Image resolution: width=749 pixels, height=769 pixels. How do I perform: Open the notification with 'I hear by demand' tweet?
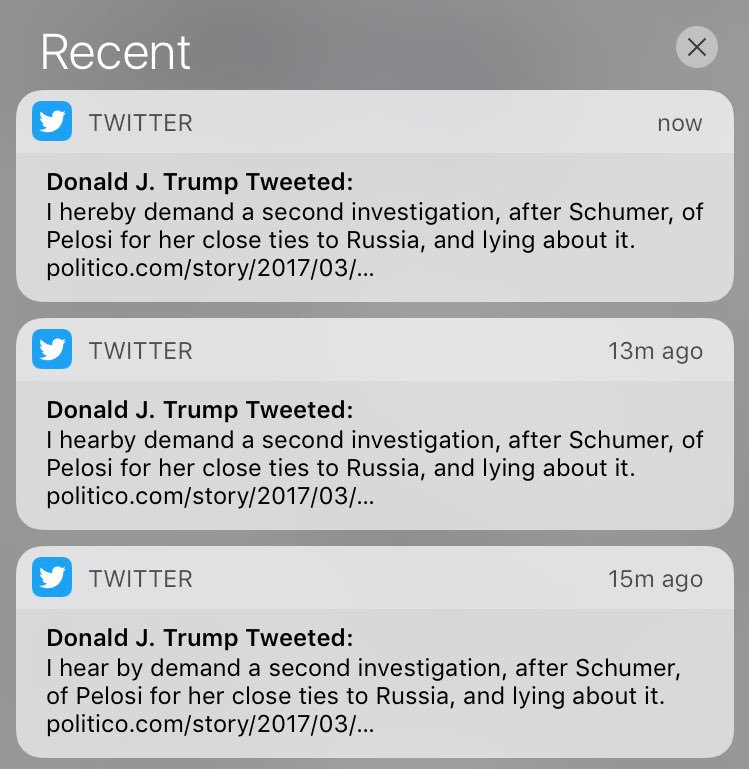375,652
